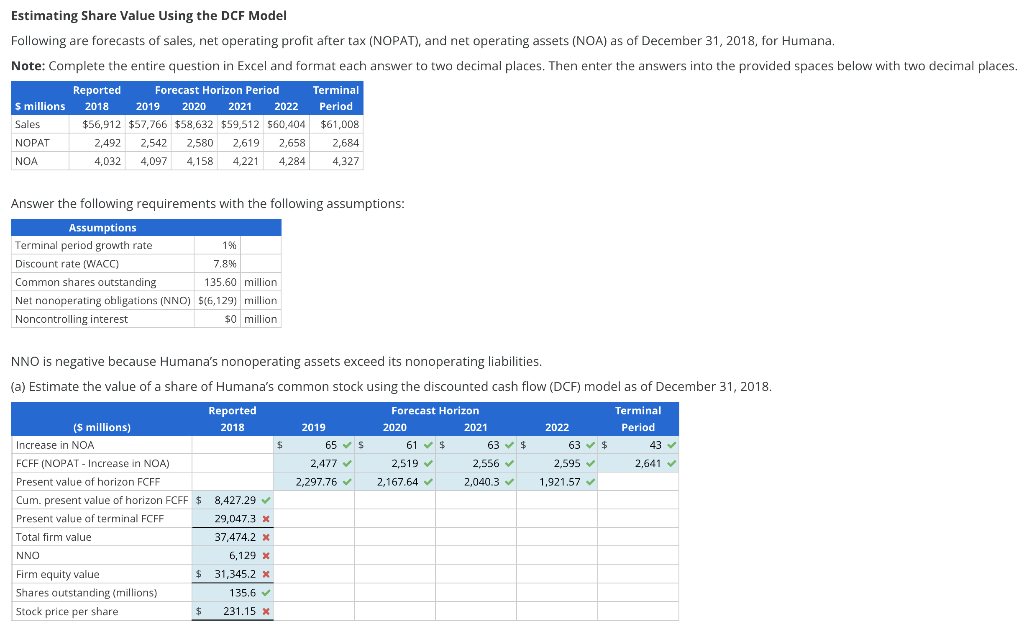Viewport: 1024px width, 632px height.
Task: Select the empty 2022 cell for Total firm value
Action: click(556, 537)
